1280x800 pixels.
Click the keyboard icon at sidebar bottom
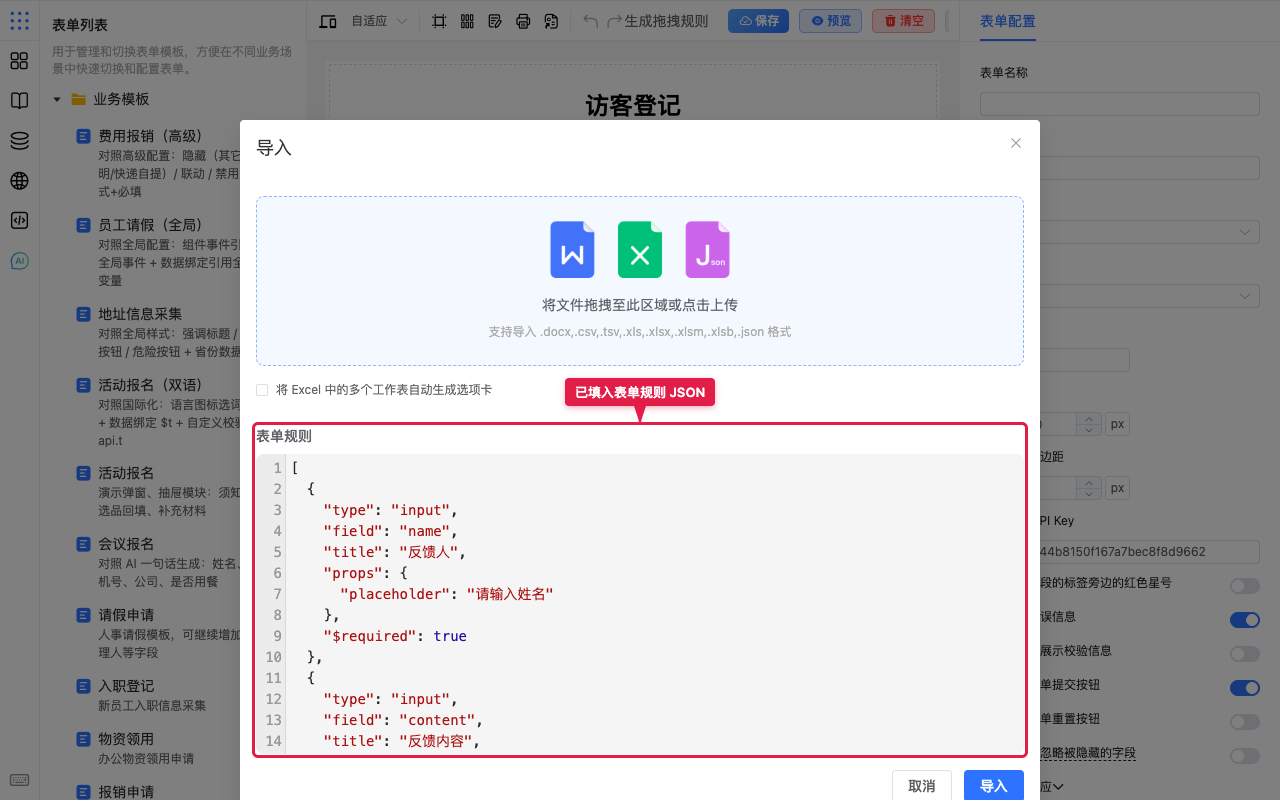(19, 780)
